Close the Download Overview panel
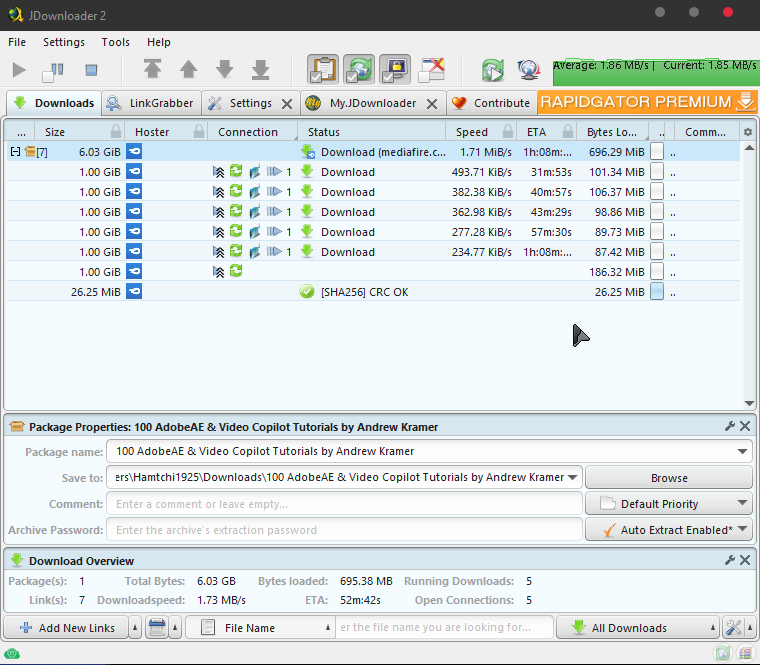Viewport: 760px width, 665px height. coord(745,560)
